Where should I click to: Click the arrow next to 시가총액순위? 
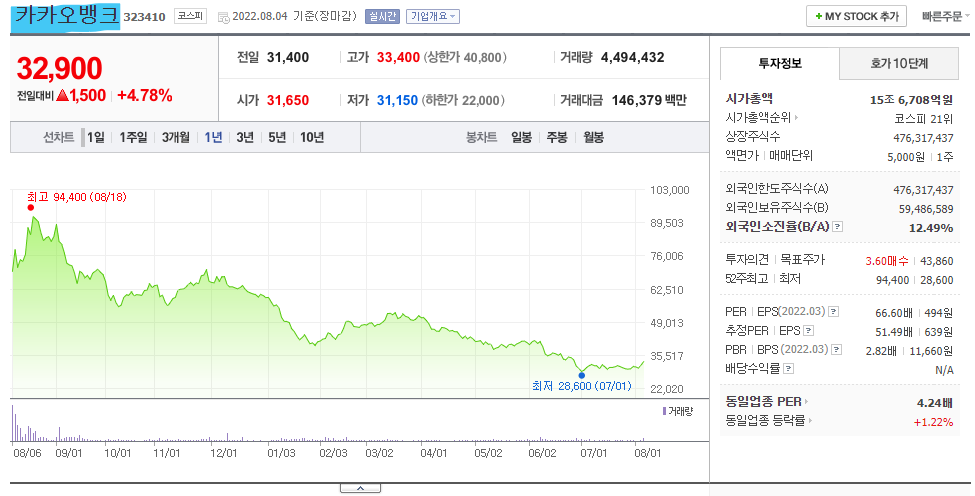797,117
